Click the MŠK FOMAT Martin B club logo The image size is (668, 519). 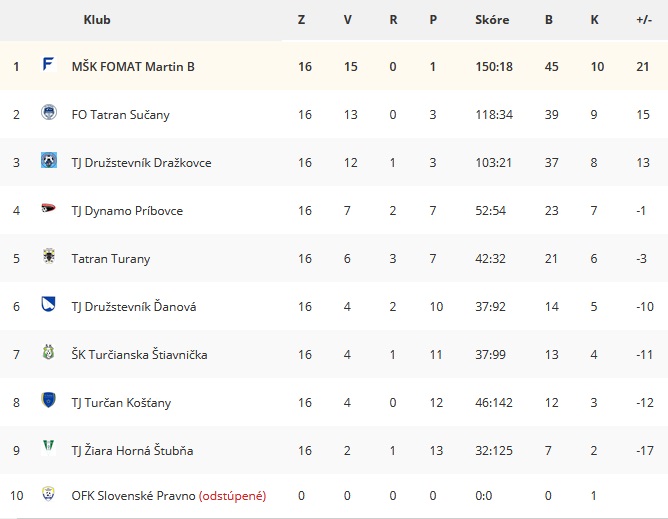click(x=49, y=64)
